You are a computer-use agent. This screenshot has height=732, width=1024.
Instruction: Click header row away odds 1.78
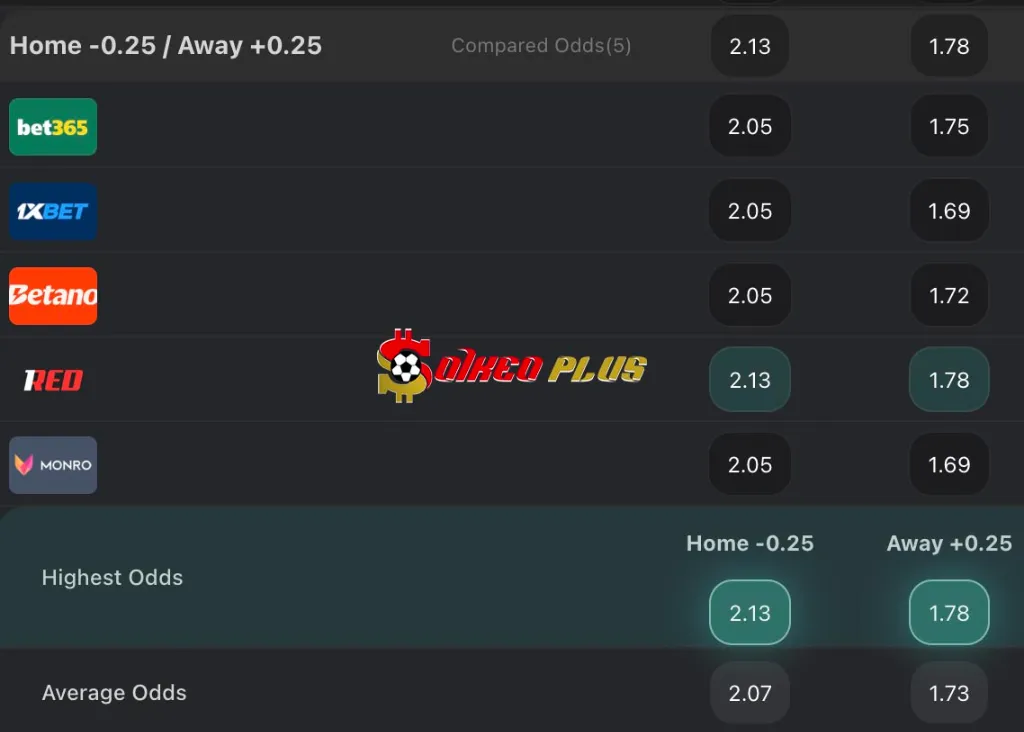coord(949,46)
